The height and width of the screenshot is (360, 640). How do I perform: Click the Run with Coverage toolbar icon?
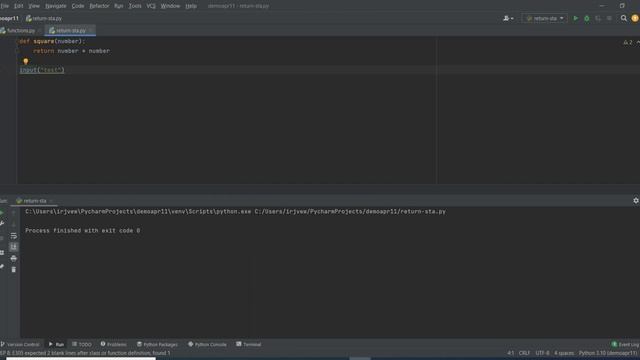pyautogui.click(x=598, y=18)
